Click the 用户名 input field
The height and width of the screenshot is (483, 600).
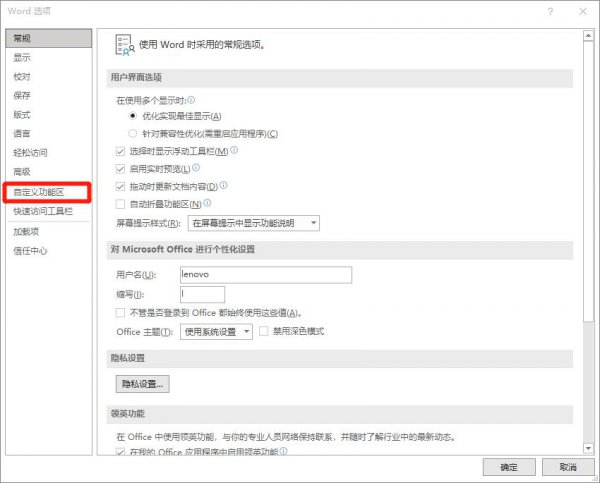tap(266, 275)
